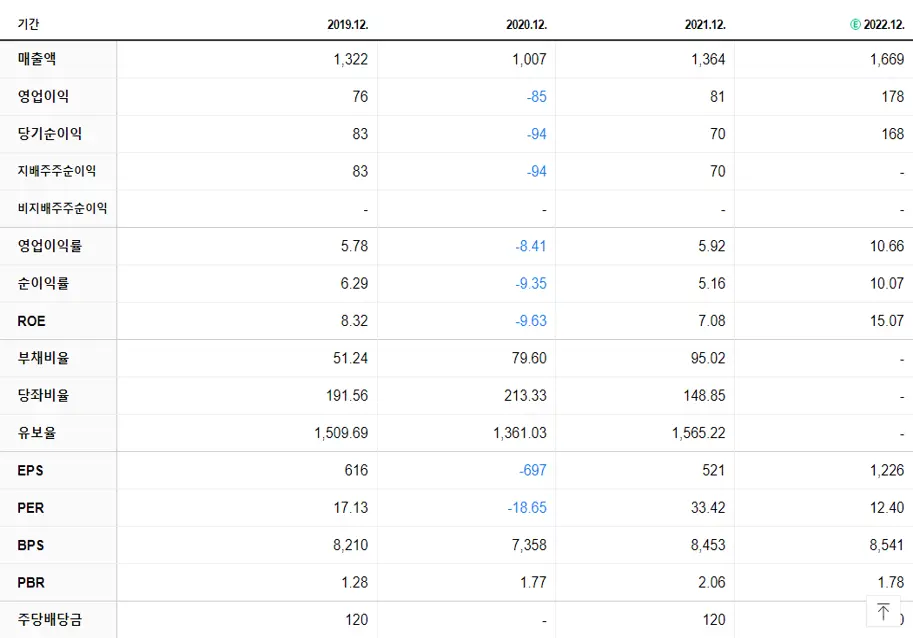Click the 당기순이익 row label
Screen dimensions: 913x638
pos(49,133)
